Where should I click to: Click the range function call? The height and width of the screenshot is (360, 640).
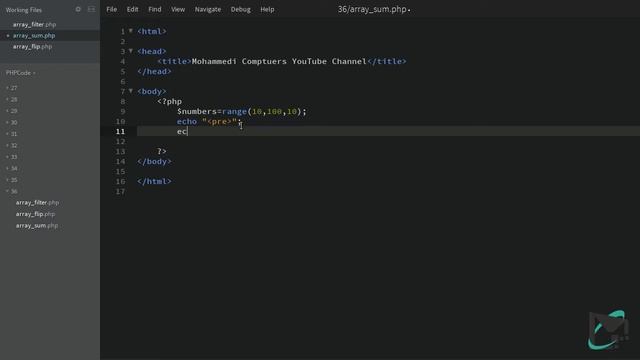pyautogui.click(x=234, y=111)
